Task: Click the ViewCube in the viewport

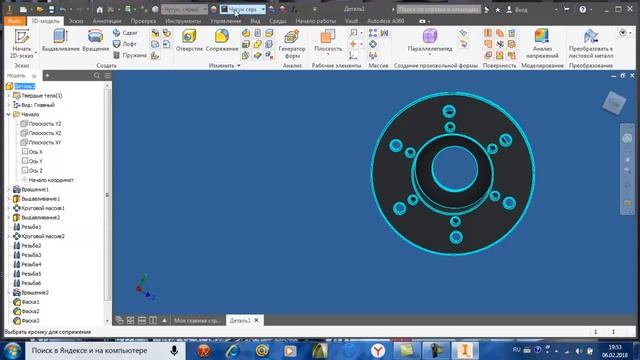Action: pos(614,103)
